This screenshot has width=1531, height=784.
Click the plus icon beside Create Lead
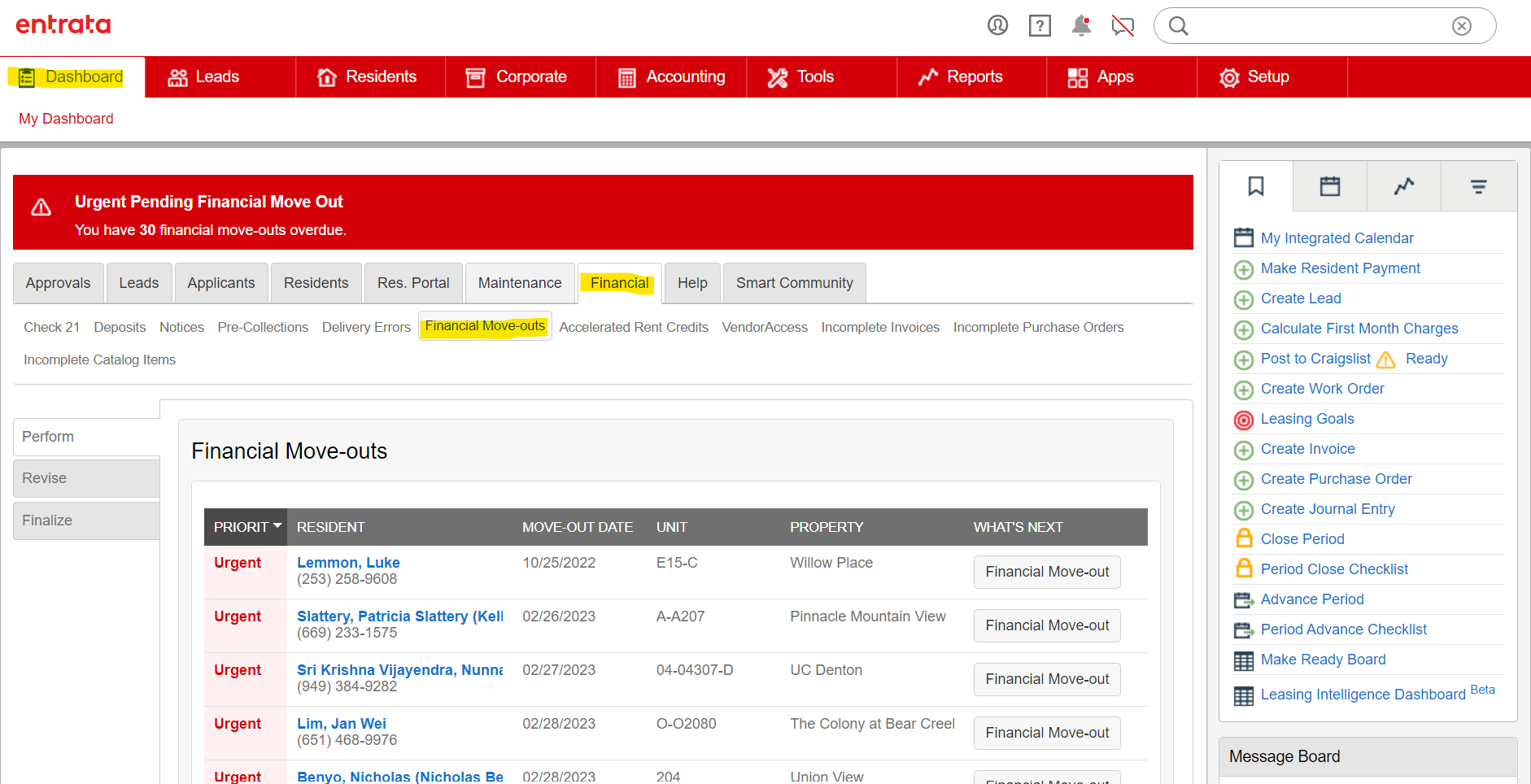click(x=1244, y=299)
